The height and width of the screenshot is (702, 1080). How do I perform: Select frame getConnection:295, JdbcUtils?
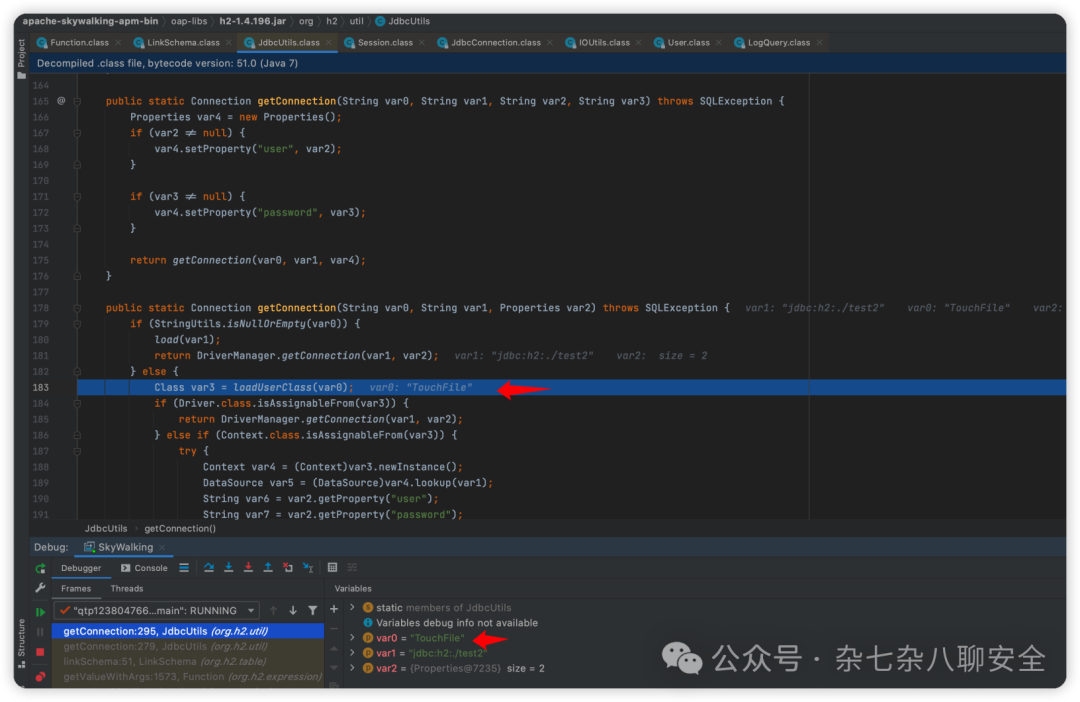tap(187, 631)
